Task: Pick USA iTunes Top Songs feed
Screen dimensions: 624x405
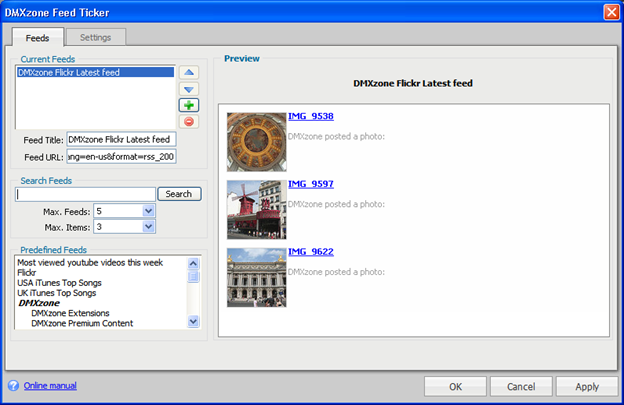Action: click(59, 283)
